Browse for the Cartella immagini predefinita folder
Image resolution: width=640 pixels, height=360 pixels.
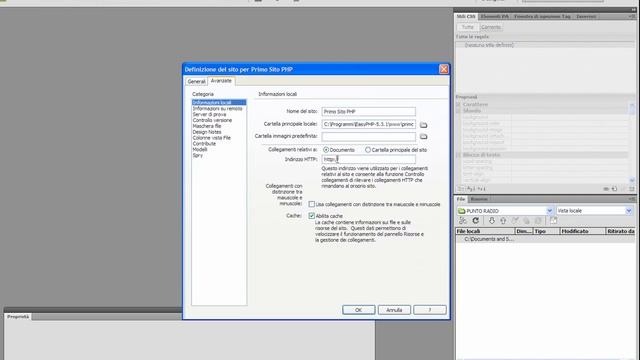(x=423, y=136)
